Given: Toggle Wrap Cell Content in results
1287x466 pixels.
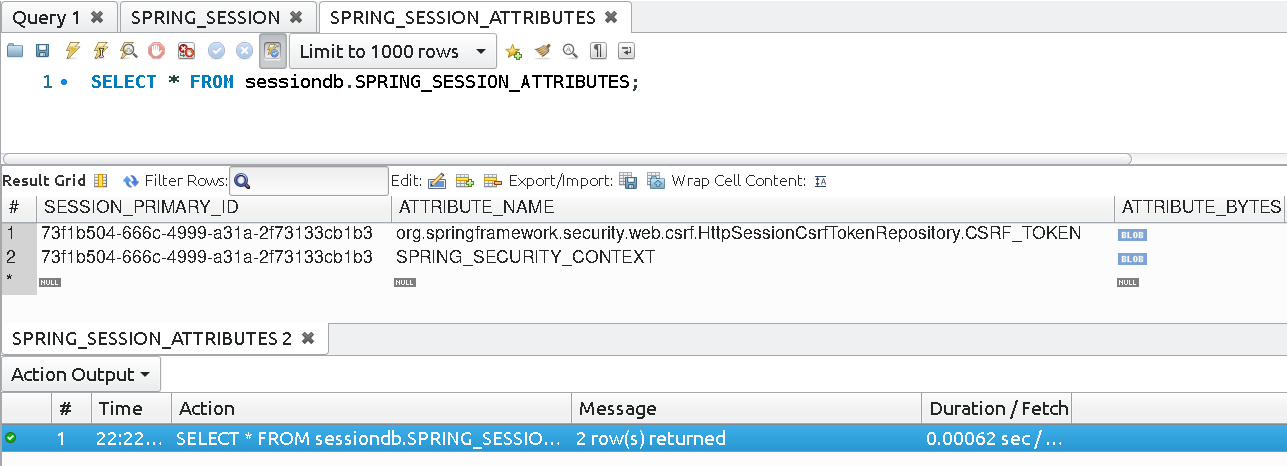Looking at the screenshot, I should (820, 181).
